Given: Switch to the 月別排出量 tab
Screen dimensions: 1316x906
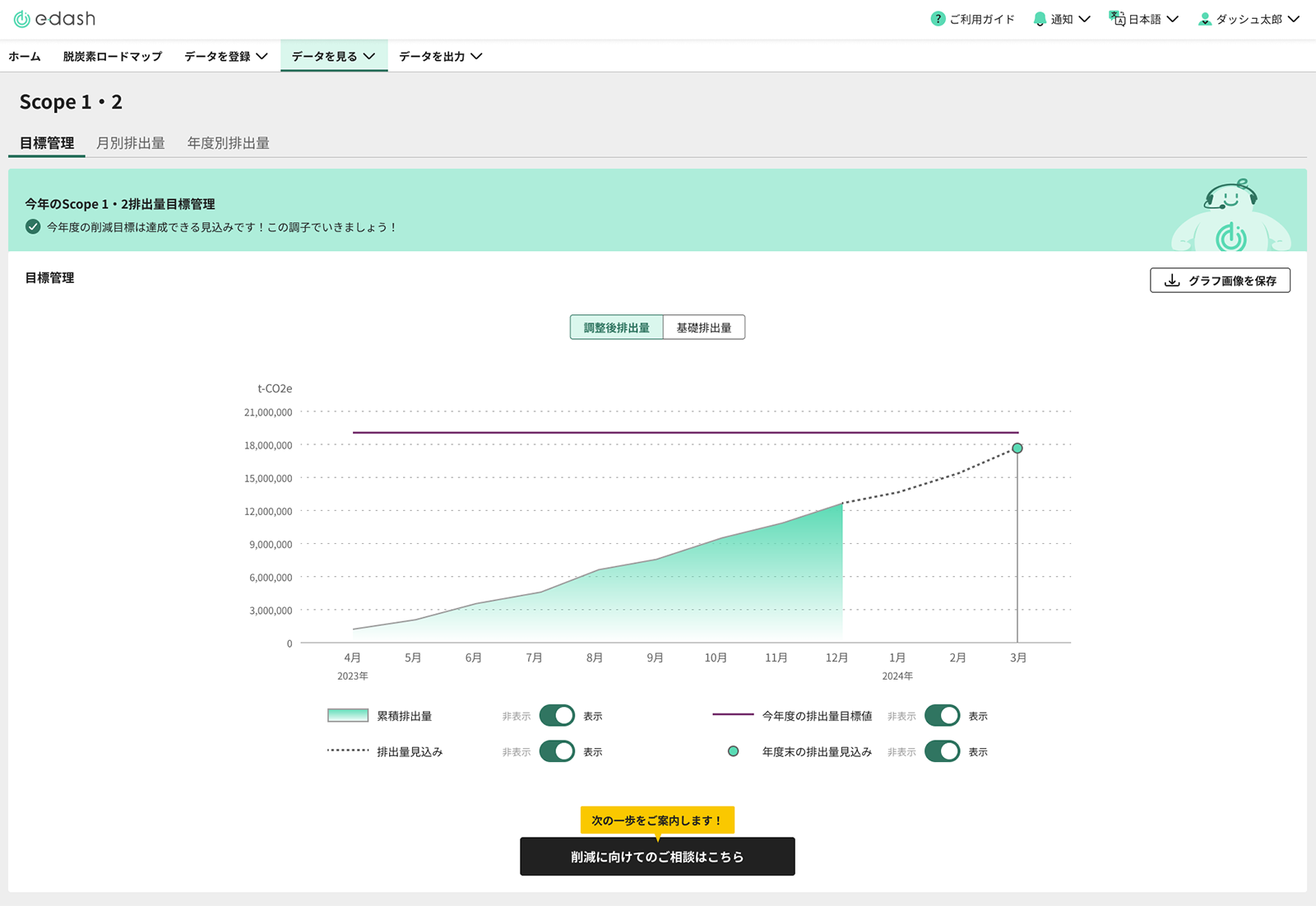Looking at the screenshot, I should click(131, 142).
